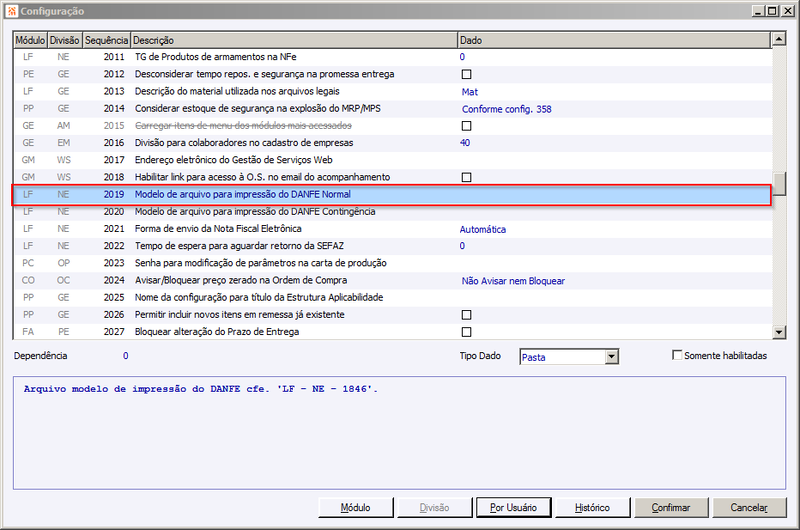Click the Por Usuário button
Viewport: 800px width, 530px height.
[513, 508]
